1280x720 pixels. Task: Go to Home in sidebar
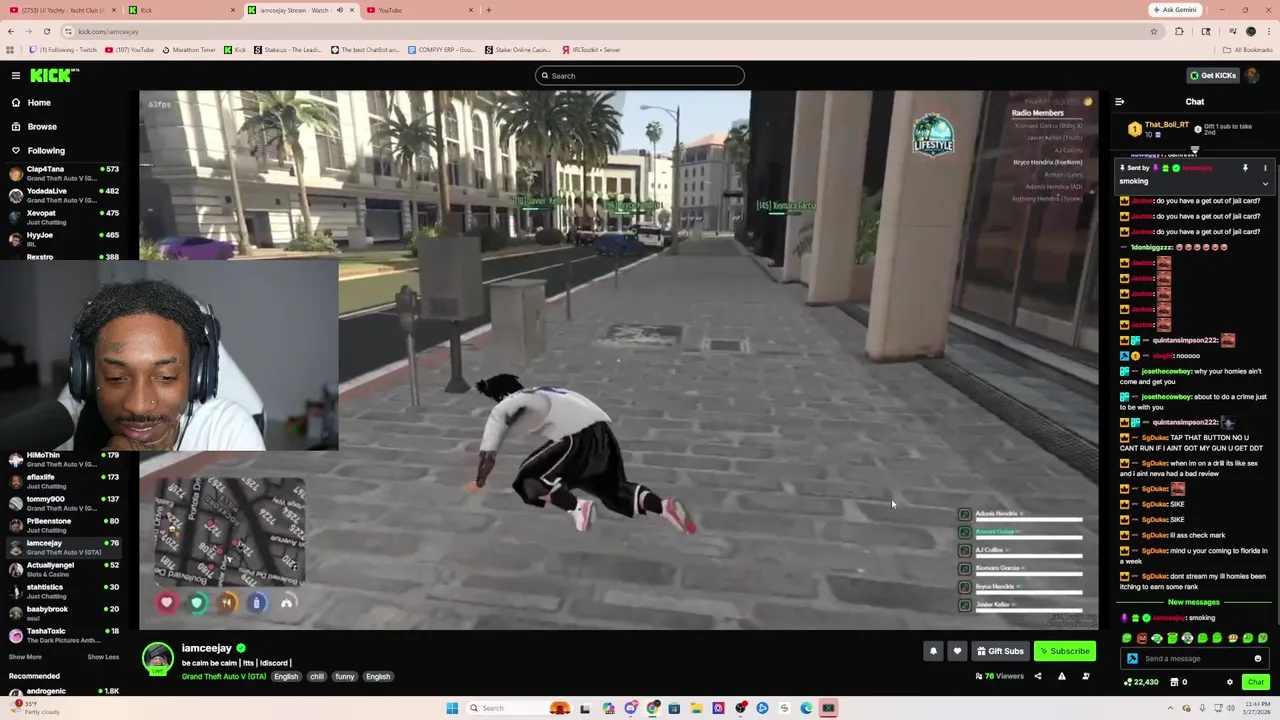point(39,103)
